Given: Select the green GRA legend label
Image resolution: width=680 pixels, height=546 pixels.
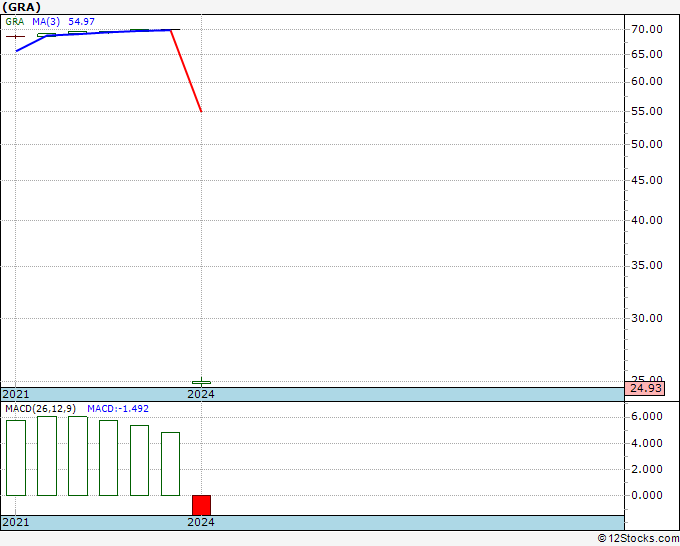Looking at the screenshot, I should pyautogui.click(x=15, y=22).
